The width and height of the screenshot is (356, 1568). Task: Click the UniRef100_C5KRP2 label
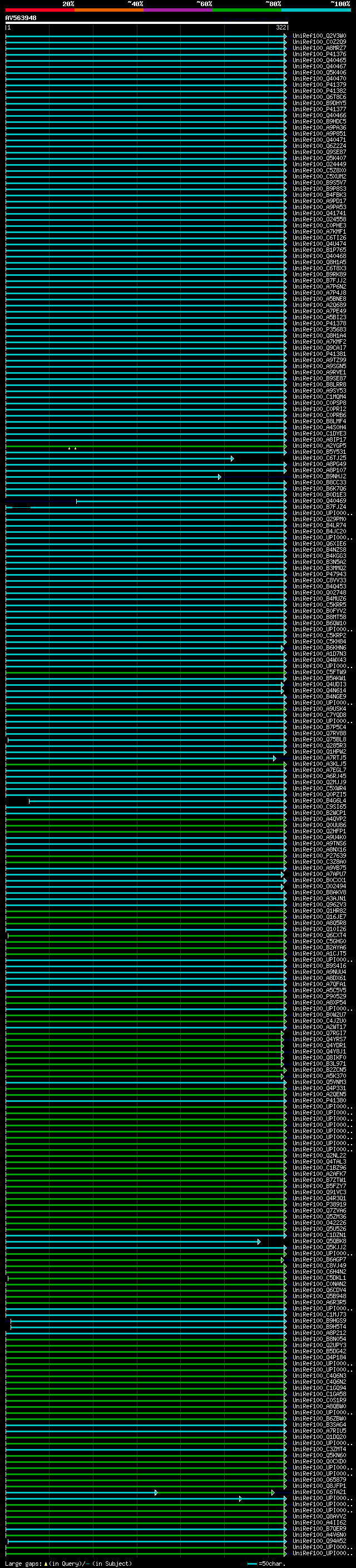(319, 635)
